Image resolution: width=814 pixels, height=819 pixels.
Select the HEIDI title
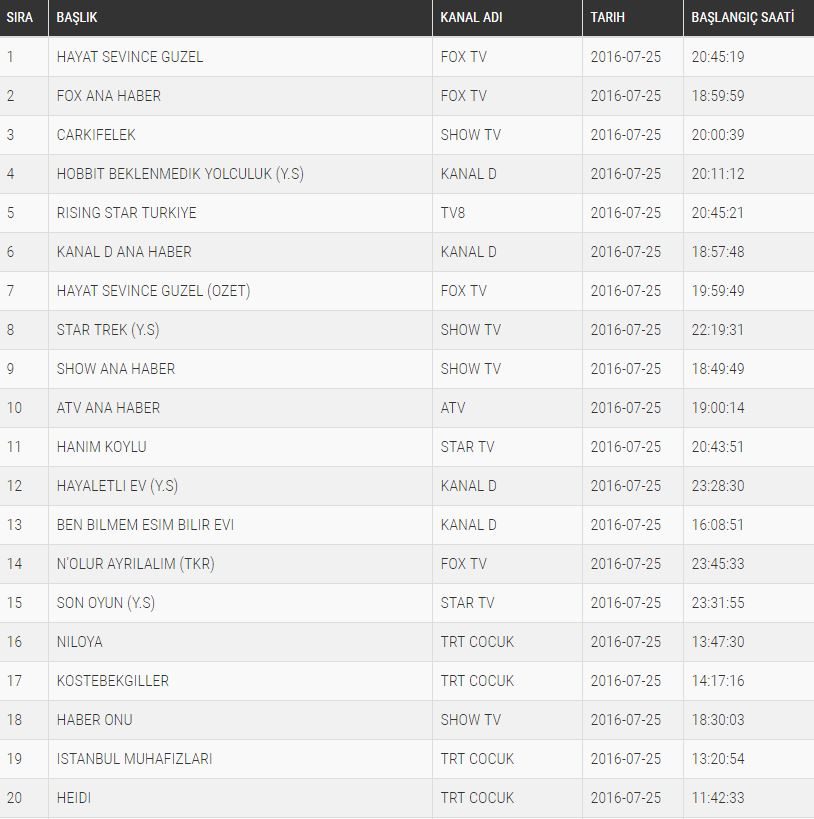(x=74, y=798)
